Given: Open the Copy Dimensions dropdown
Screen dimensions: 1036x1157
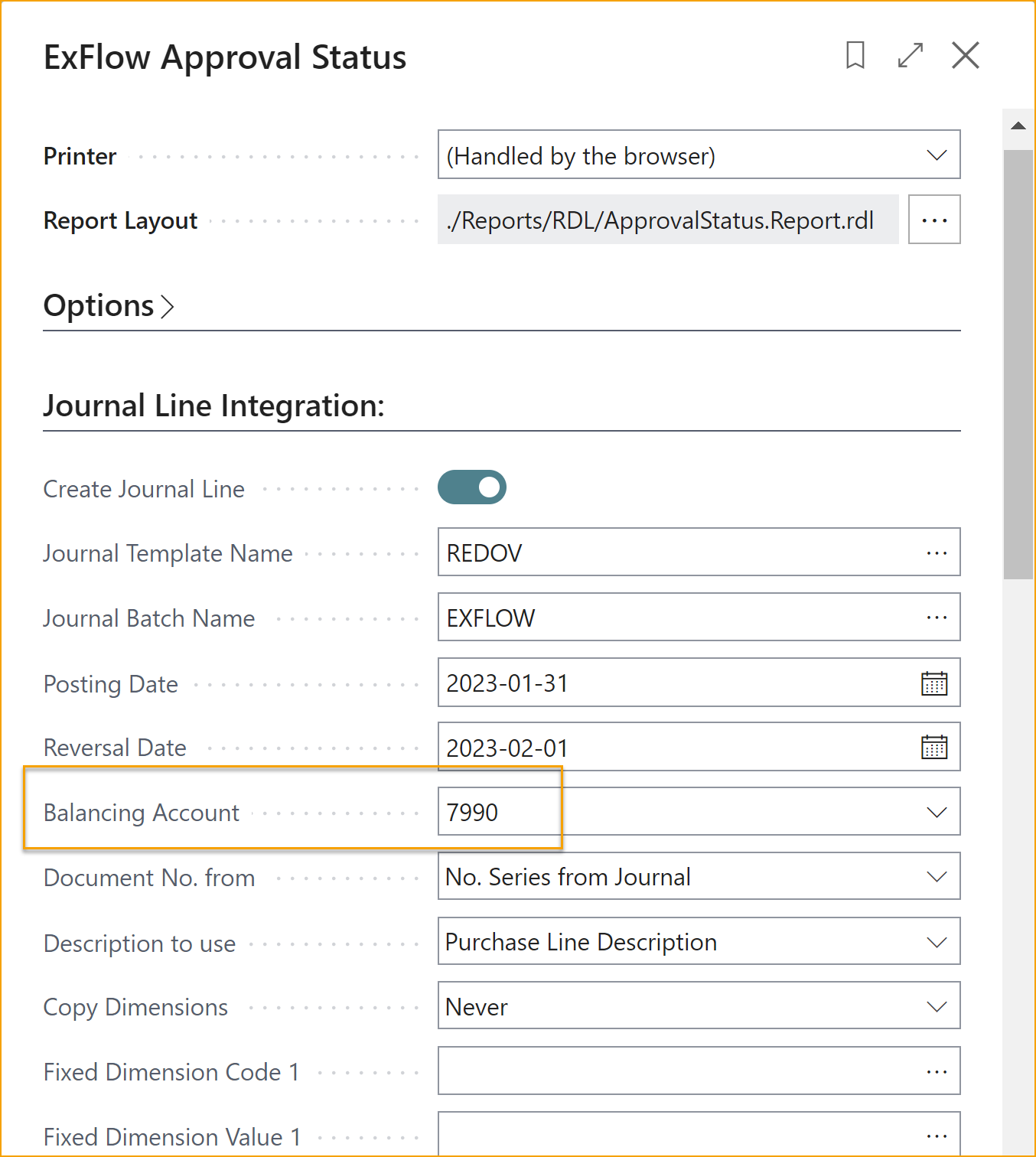Looking at the screenshot, I should 936,1007.
